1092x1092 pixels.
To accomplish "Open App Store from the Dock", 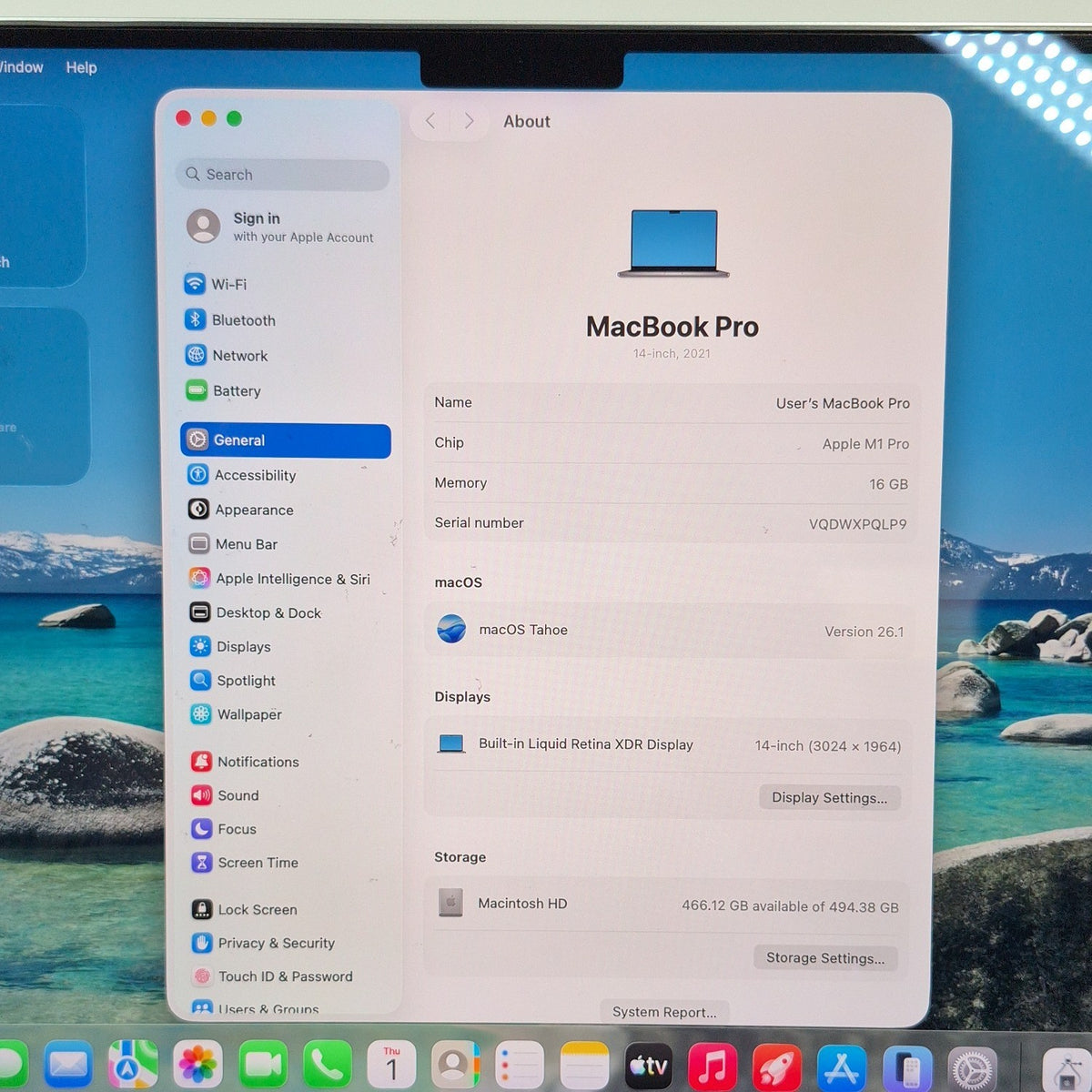I will (x=843, y=1067).
